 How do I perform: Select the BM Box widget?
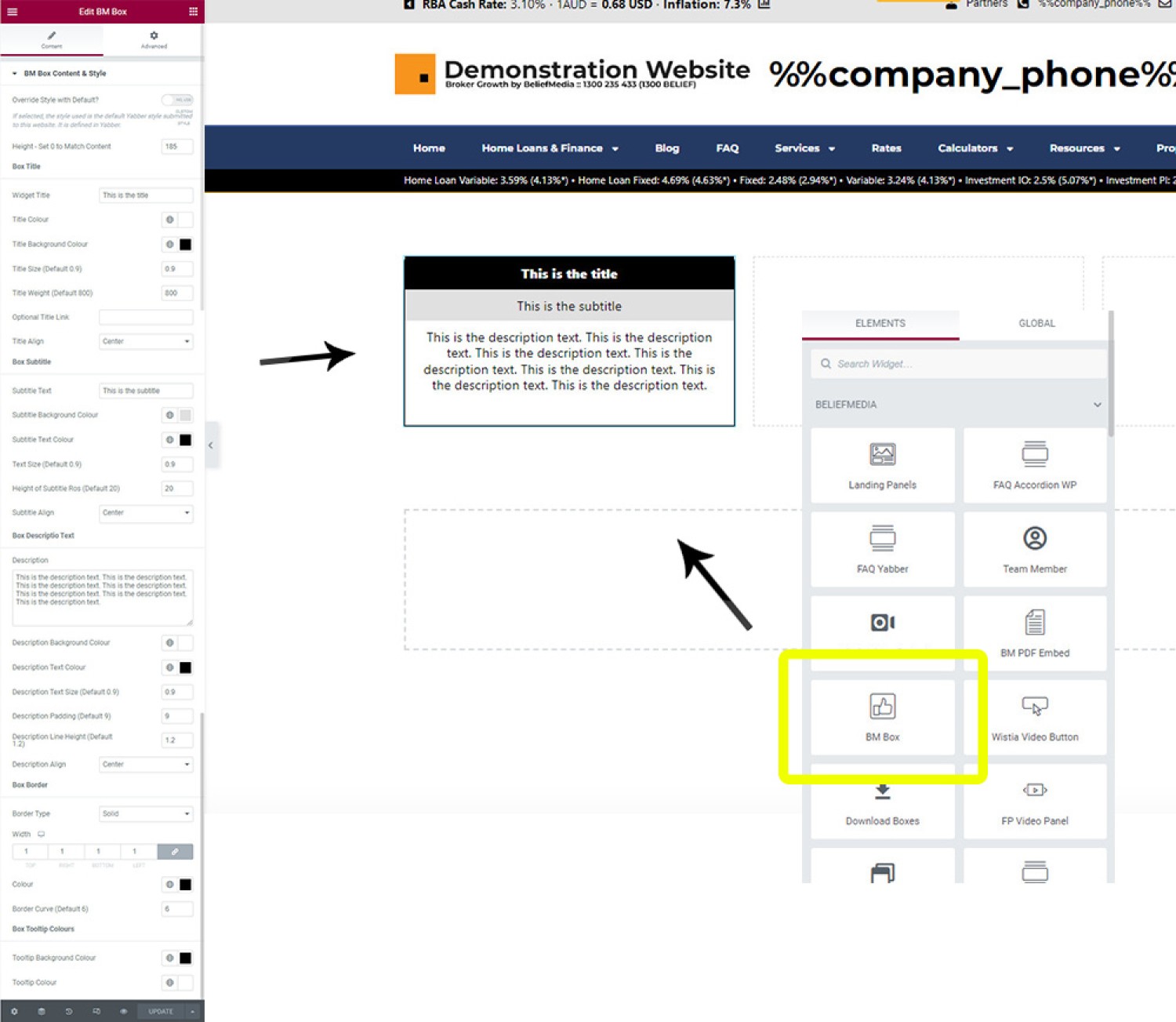[x=882, y=717]
